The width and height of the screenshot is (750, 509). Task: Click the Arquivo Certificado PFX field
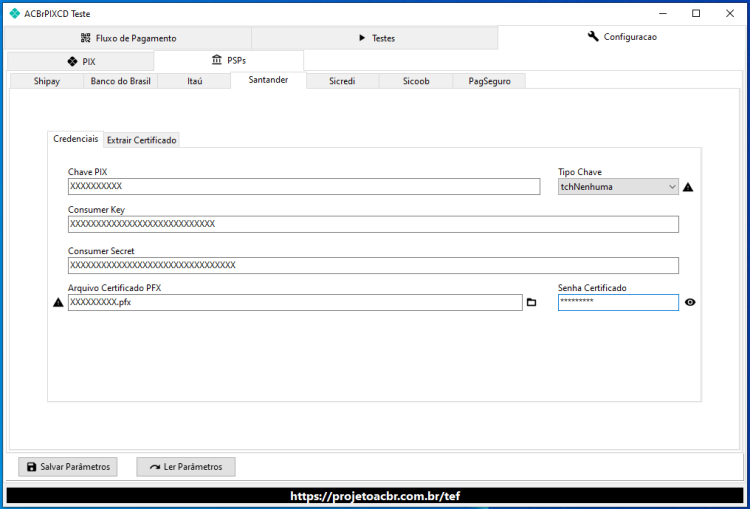(295, 302)
